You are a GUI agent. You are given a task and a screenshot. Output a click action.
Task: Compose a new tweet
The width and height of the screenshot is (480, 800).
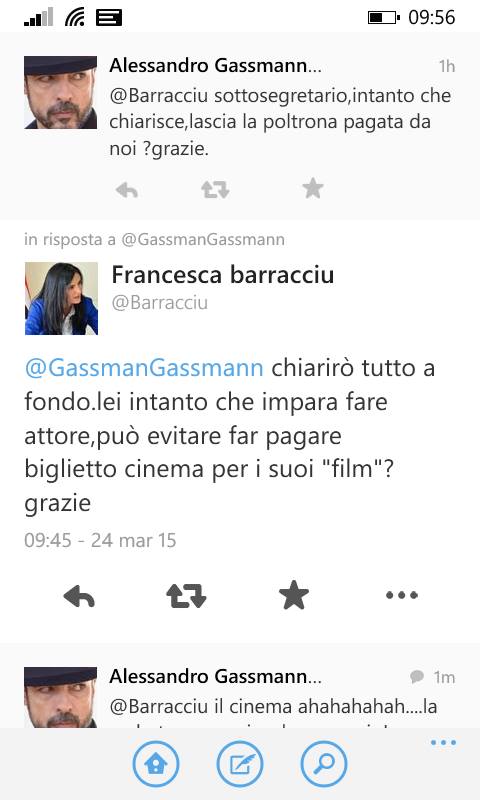[240, 764]
